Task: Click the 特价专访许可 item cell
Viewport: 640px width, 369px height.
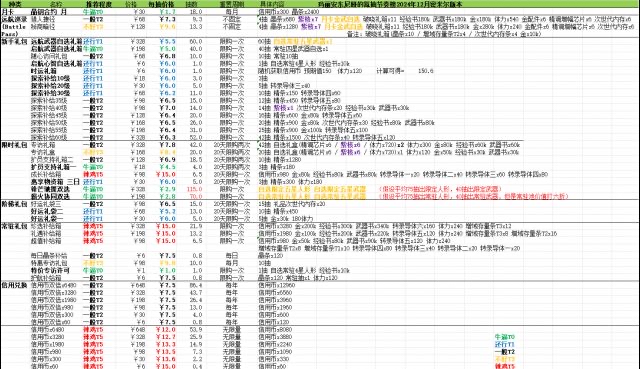Action: (50, 270)
